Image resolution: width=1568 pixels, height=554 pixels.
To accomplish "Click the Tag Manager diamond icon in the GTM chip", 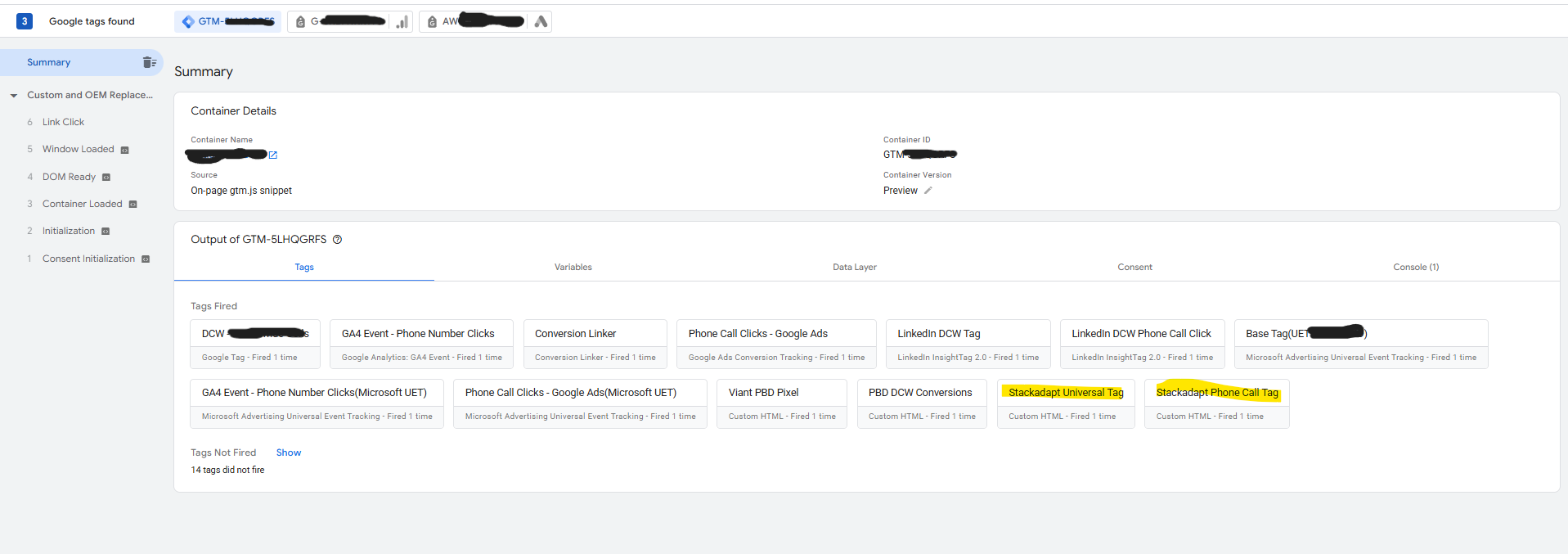I will coord(188,22).
